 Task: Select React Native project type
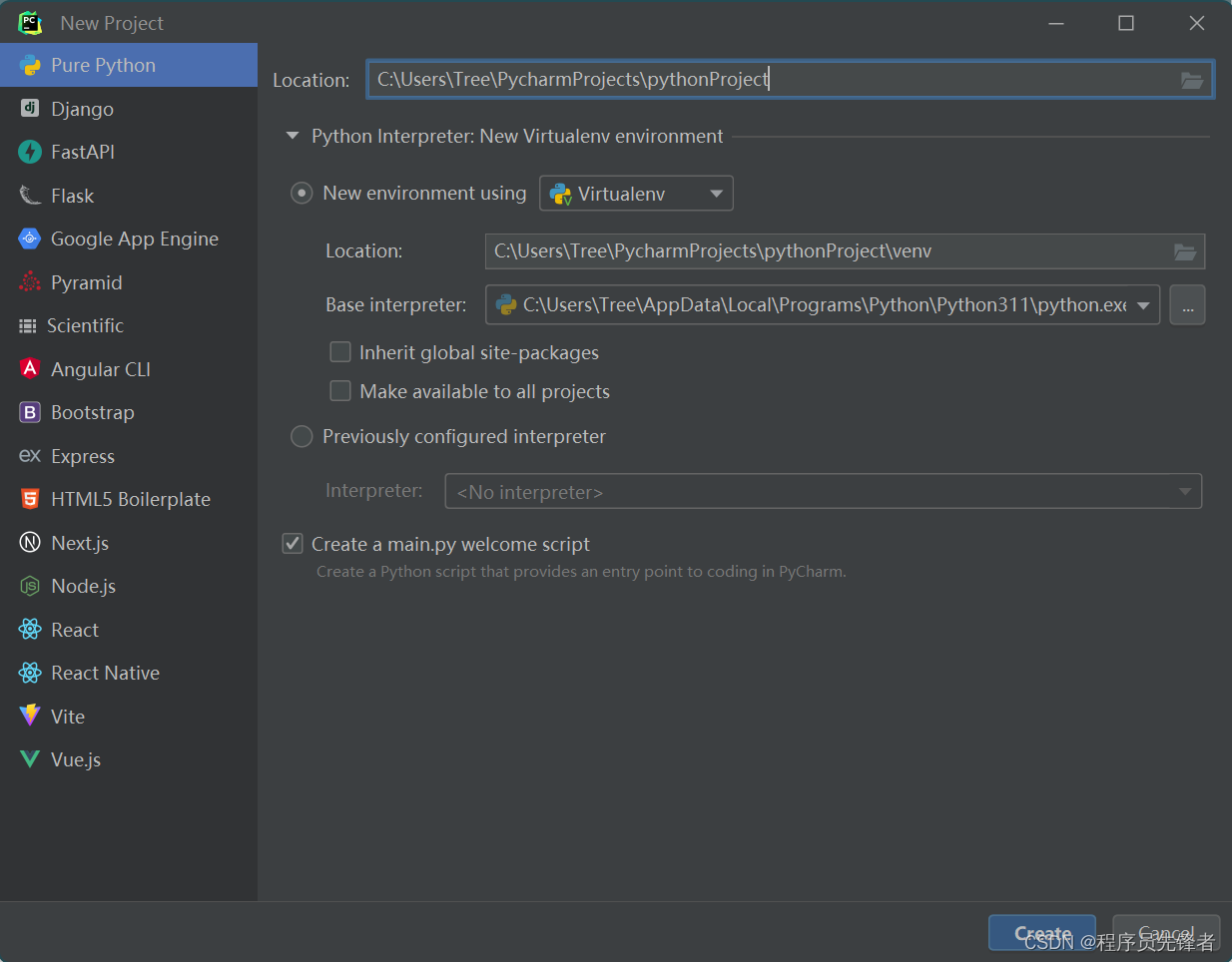[x=129, y=673]
